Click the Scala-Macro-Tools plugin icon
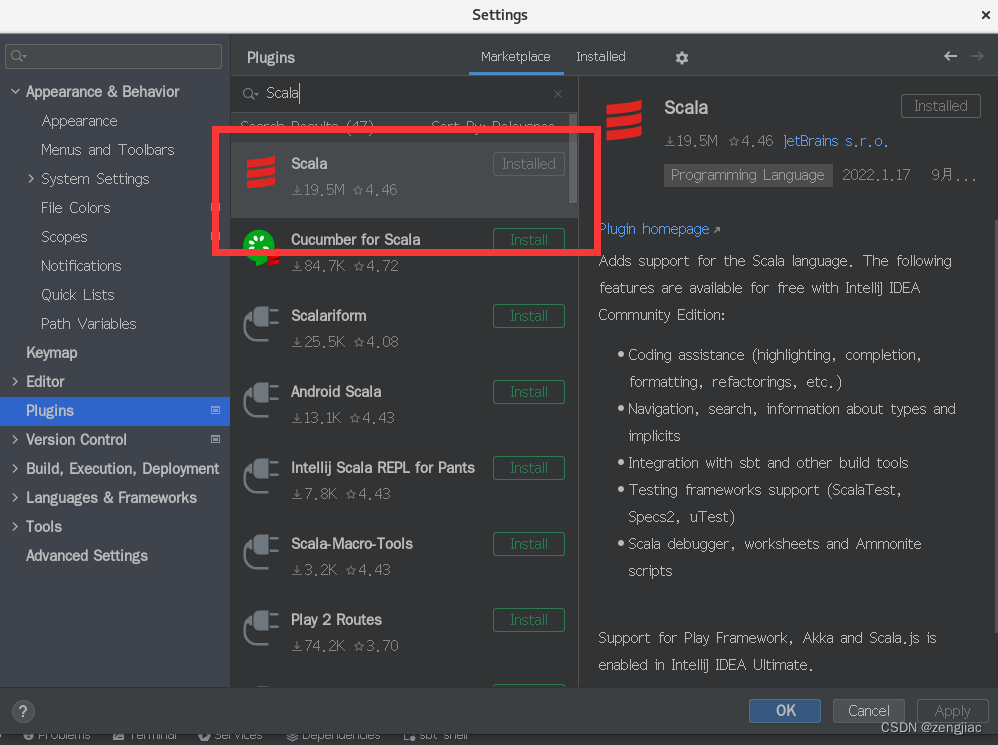This screenshot has width=998, height=745. click(262, 552)
